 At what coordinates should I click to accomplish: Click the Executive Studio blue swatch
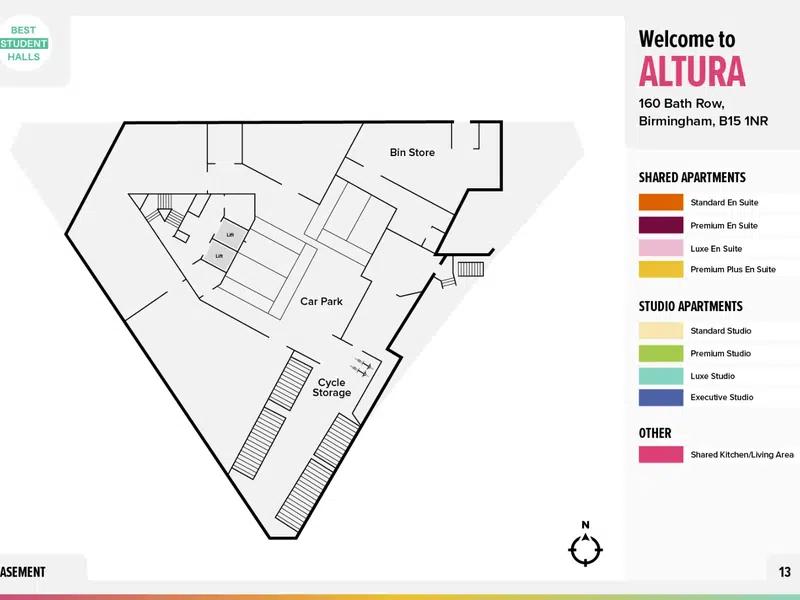pos(661,397)
